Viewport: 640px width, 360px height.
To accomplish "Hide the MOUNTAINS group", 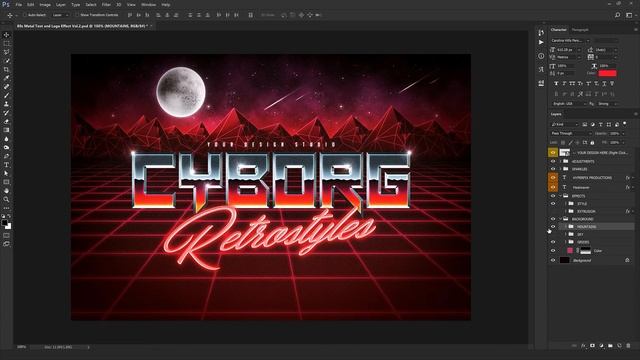I will (x=553, y=227).
